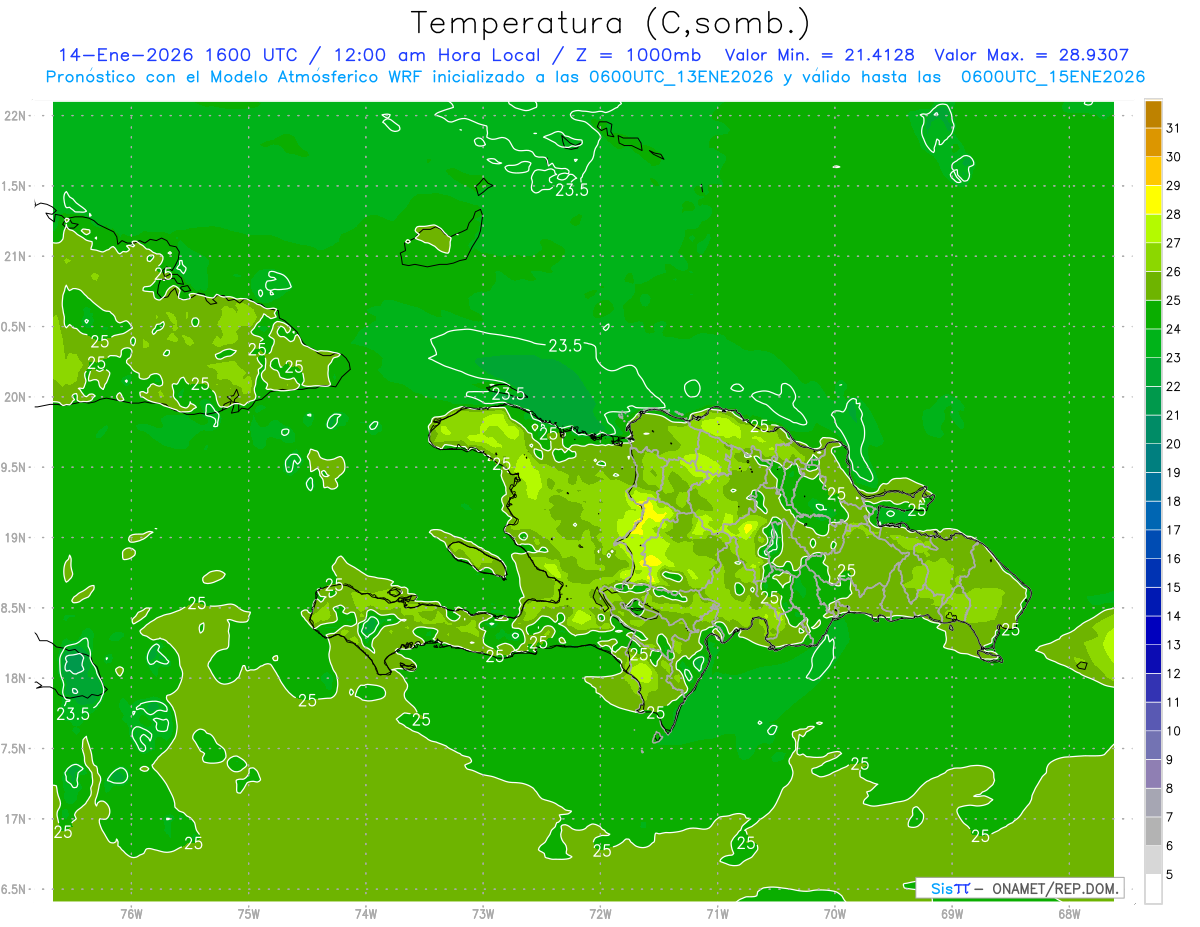Click the '68W' longitude axis label
The width and height of the screenshot is (1200, 927).
click(1069, 914)
